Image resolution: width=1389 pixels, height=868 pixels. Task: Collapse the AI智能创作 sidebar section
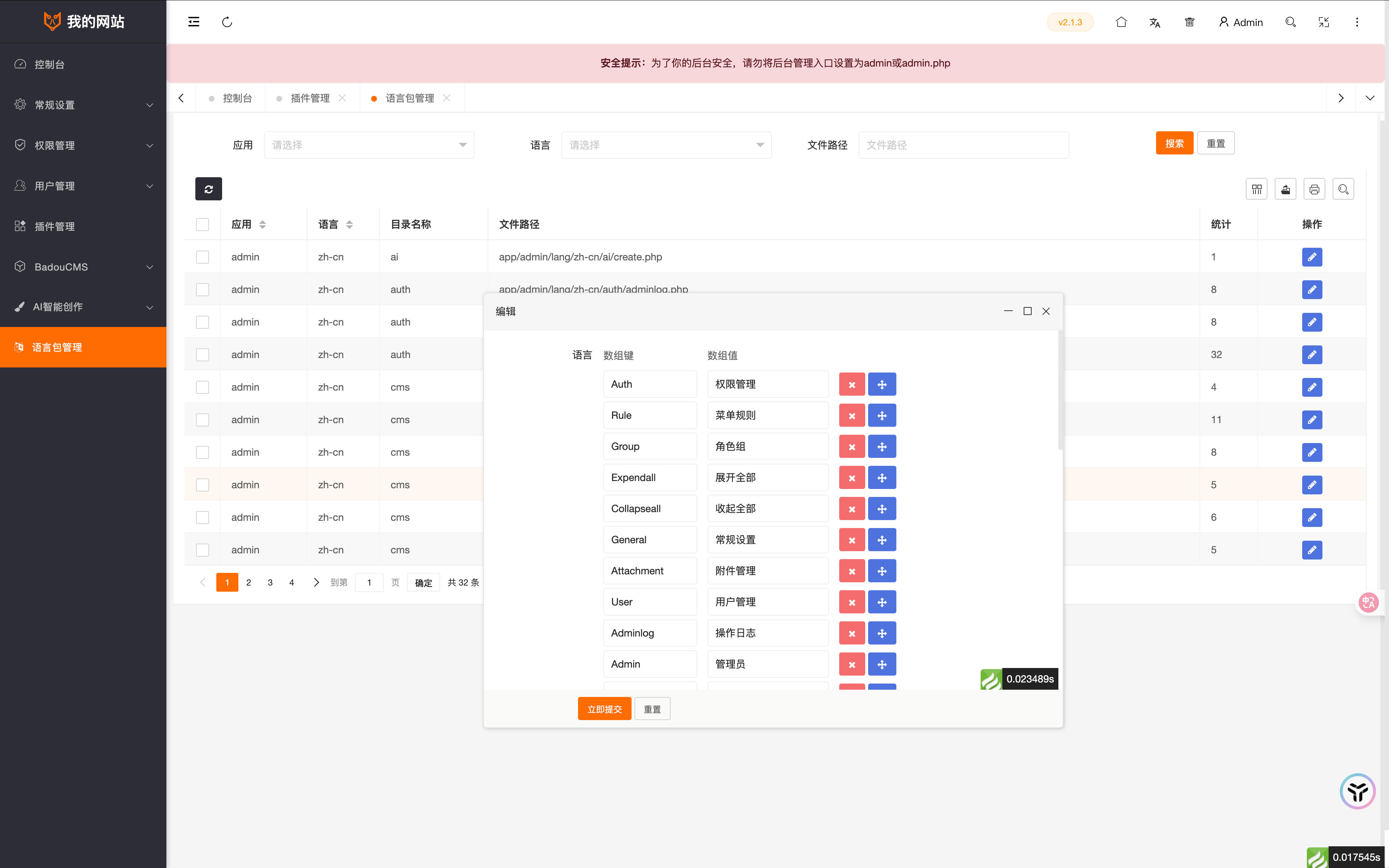point(83,307)
